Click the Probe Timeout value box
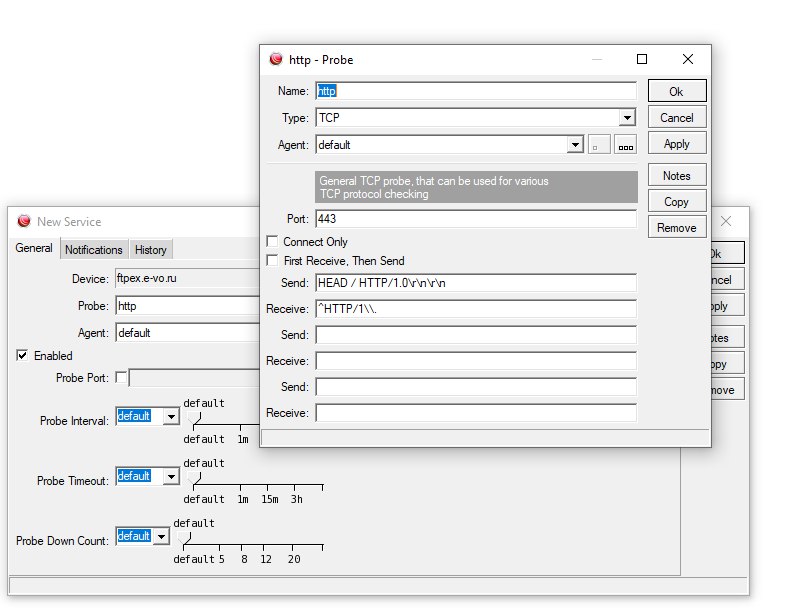This screenshot has height=614, width=806. click(x=140, y=476)
